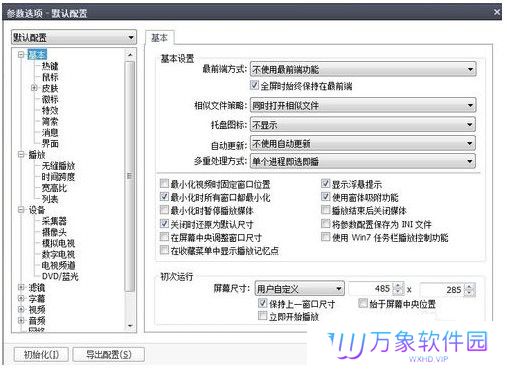Close the 参数选项 dialog

coord(496,12)
